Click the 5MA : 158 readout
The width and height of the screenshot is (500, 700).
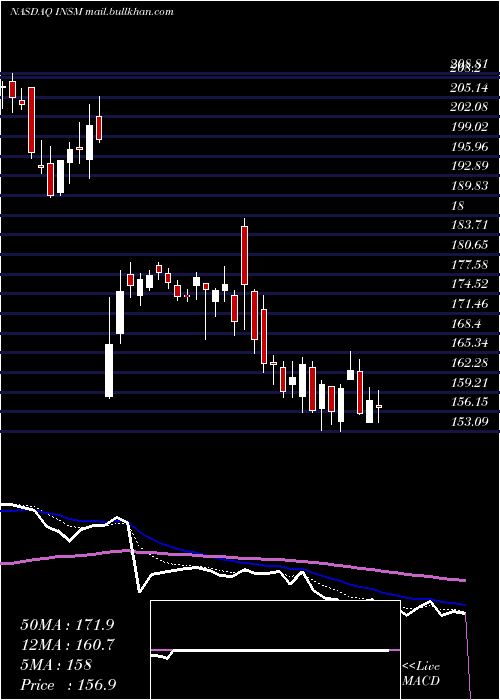pos(56,665)
